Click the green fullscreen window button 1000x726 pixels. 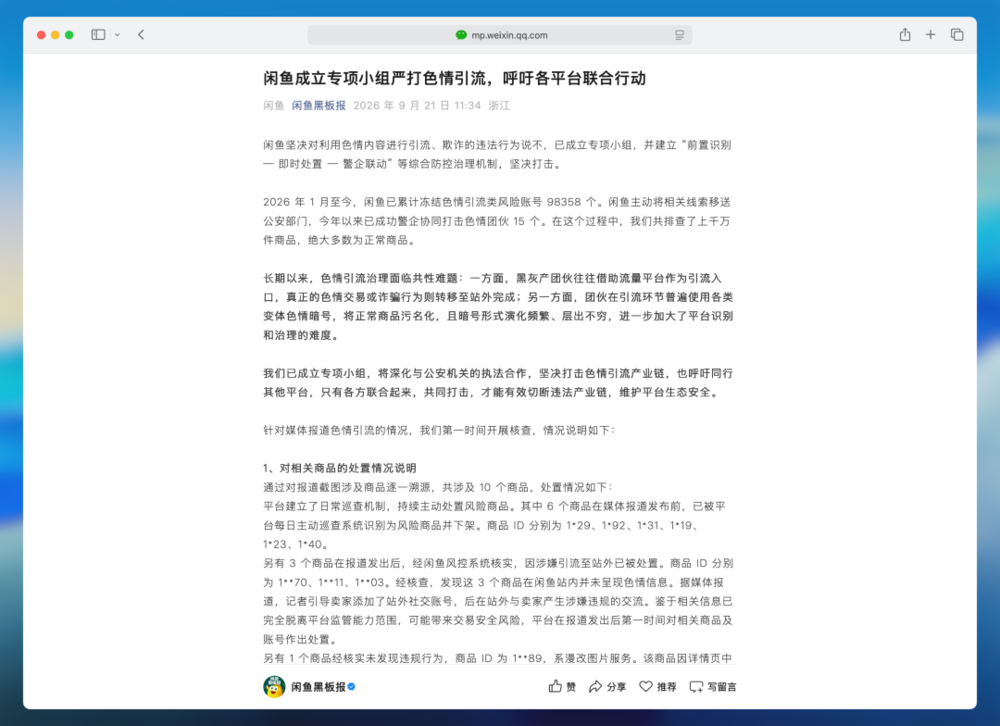click(x=69, y=35)
